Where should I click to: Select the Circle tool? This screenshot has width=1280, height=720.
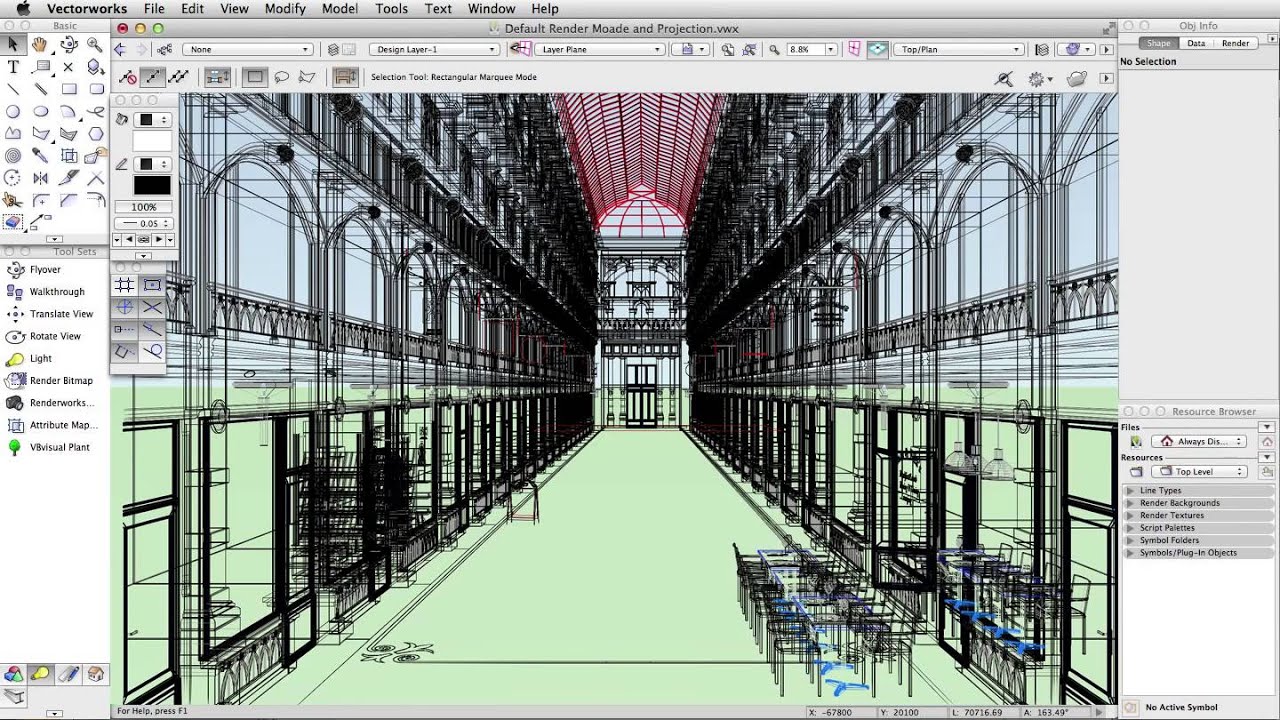point(13,111)
